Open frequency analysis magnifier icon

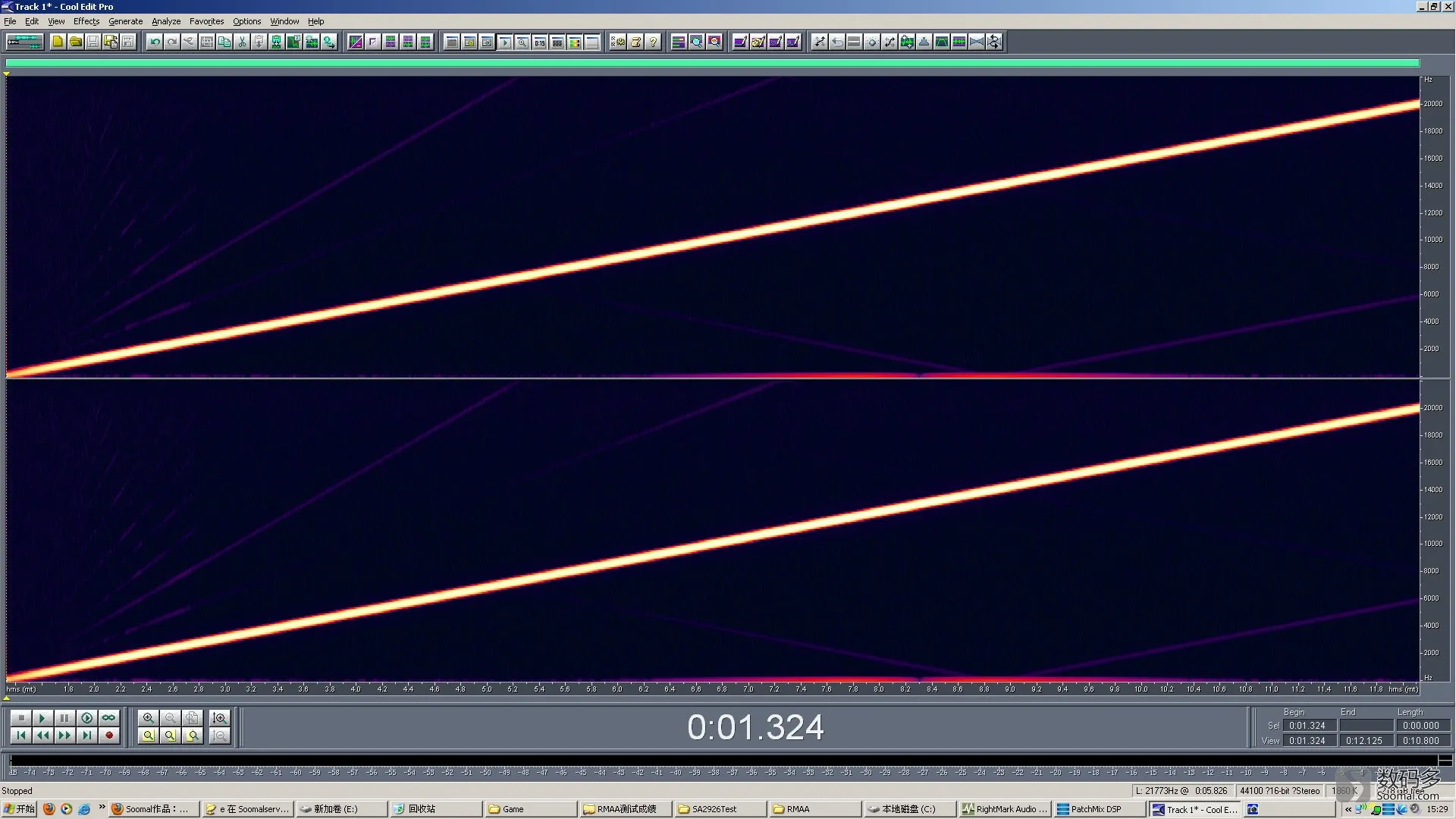coord(696,42)
